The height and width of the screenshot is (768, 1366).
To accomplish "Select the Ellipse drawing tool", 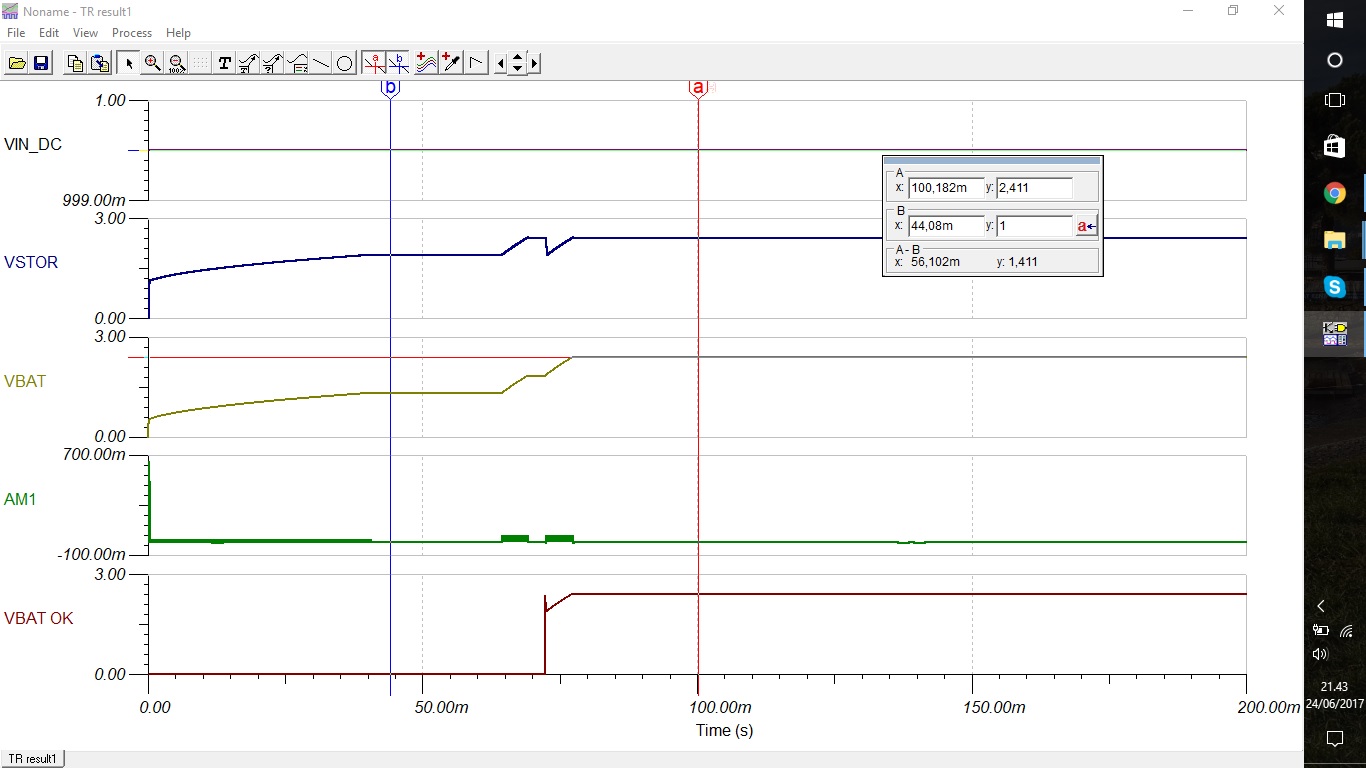I will (343, 62).
